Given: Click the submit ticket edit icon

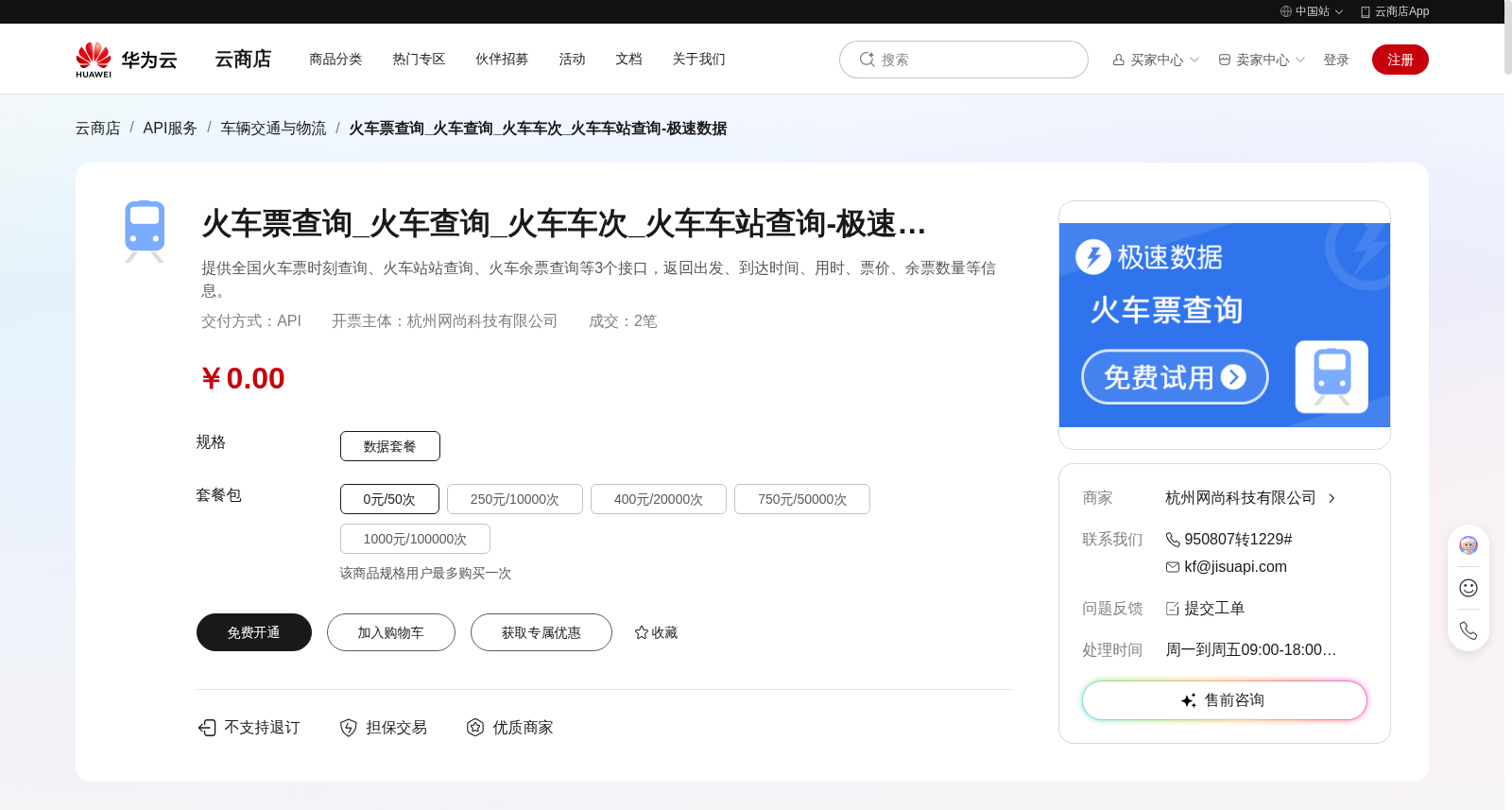Looking at the screenshot, I should [1173, 609].
